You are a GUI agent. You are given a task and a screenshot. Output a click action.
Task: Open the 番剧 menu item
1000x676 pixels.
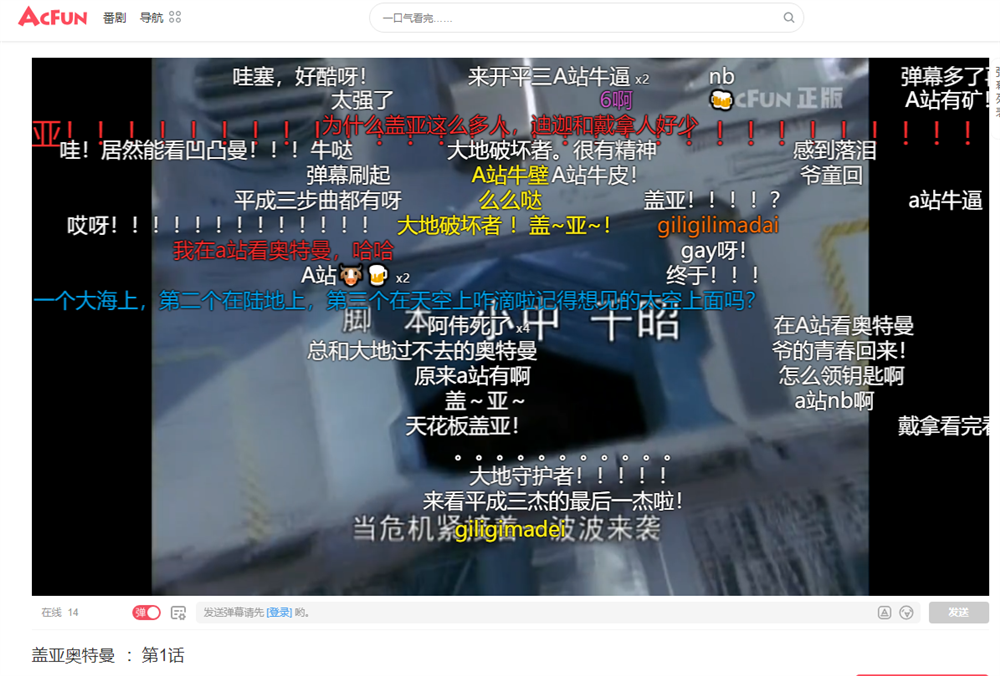click(115, 18)
